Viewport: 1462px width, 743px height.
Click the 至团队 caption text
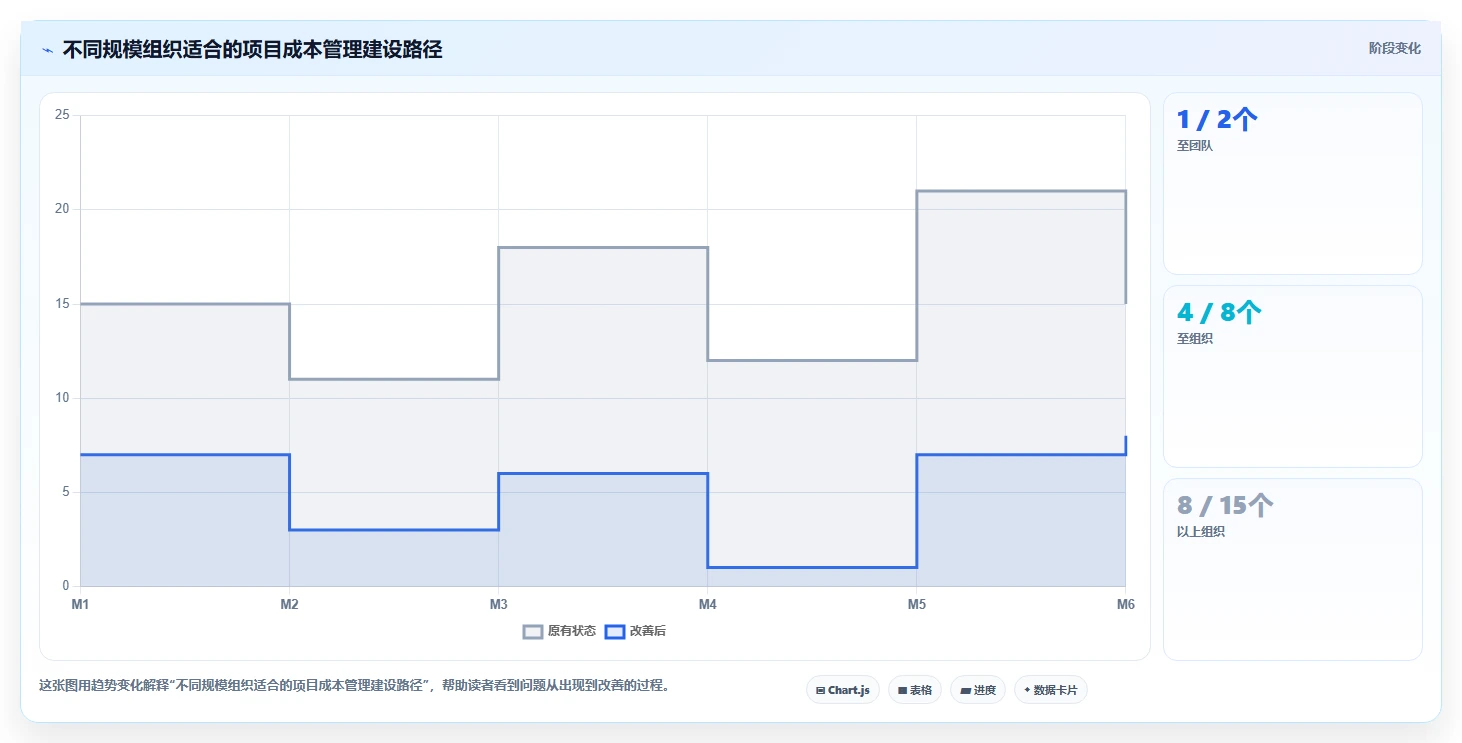coord(1194,146)
